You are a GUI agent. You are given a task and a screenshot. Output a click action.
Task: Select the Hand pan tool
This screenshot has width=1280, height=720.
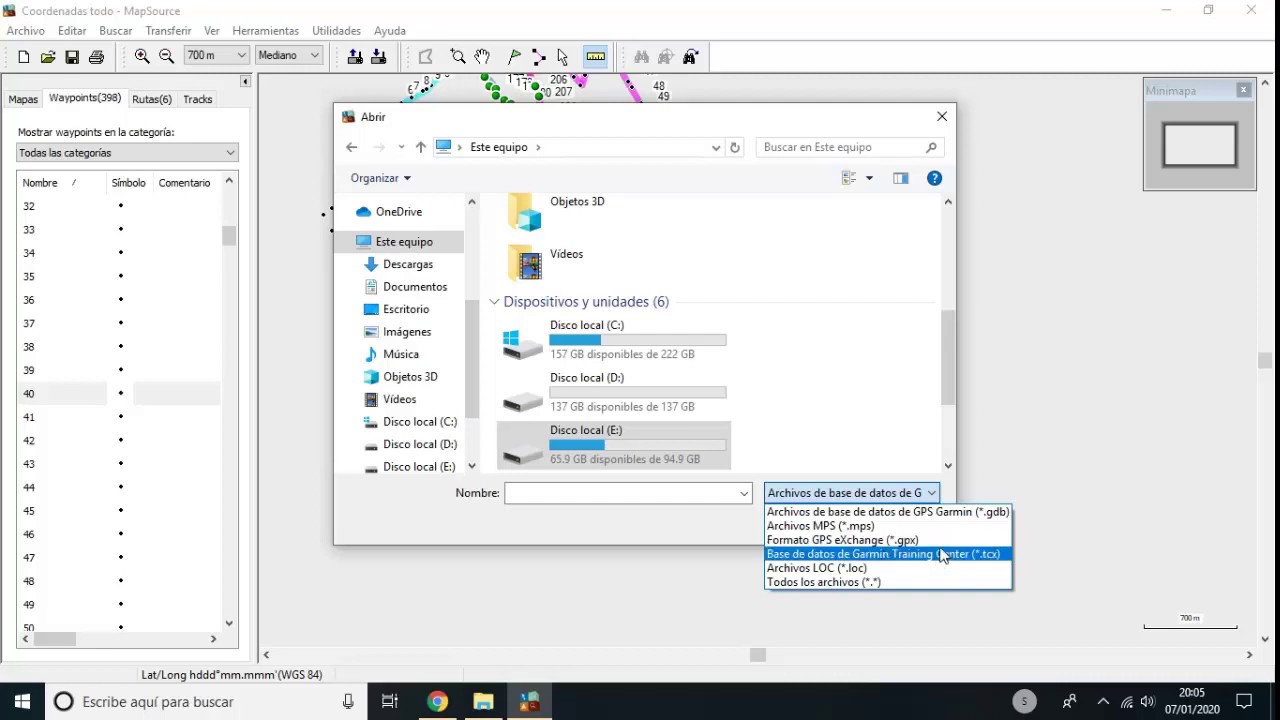(482, 57)
